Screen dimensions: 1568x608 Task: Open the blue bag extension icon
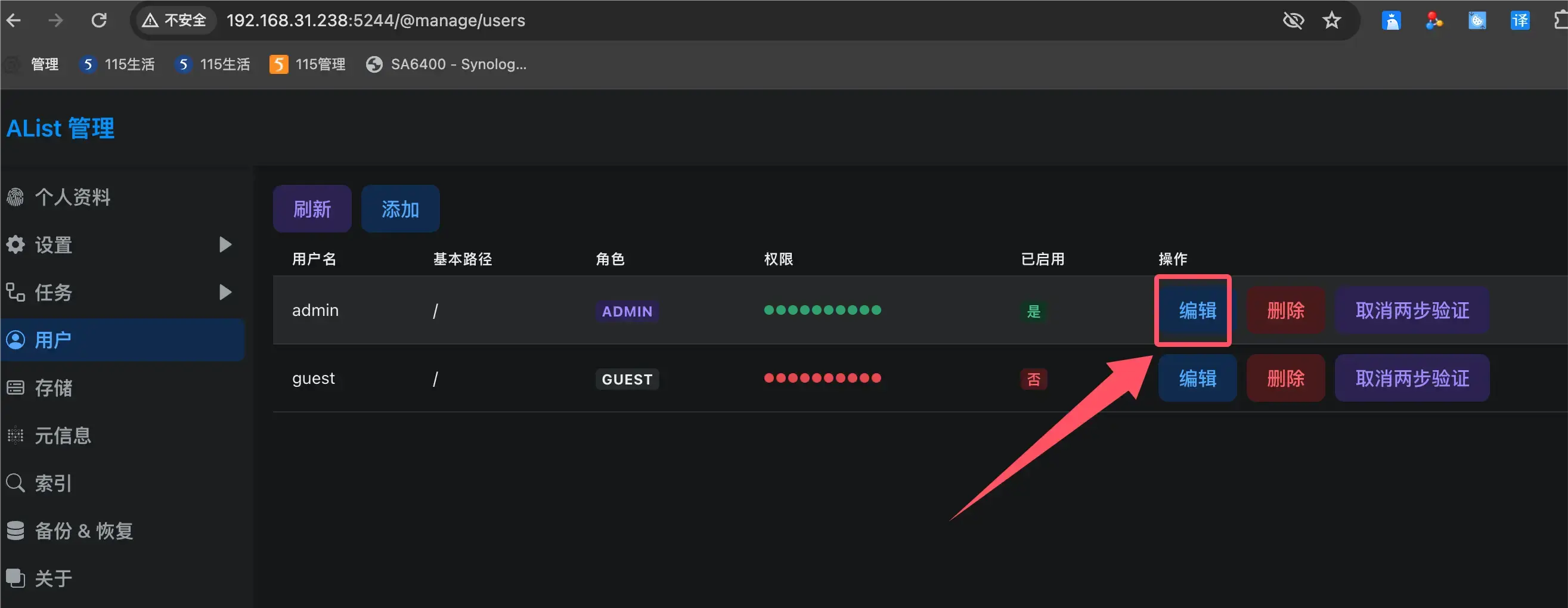pos(1392,20)
